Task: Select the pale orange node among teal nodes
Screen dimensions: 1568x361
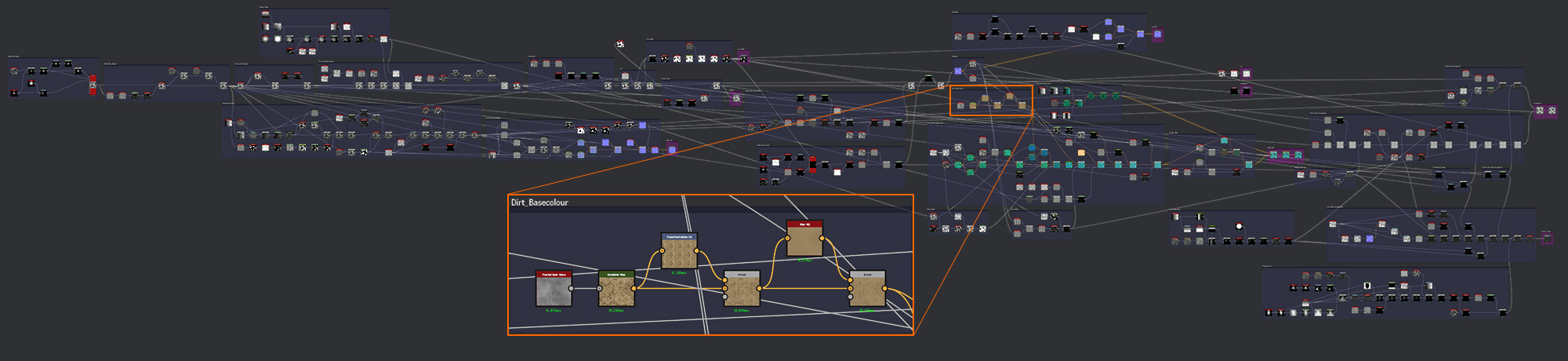Action: click(1082, 152)
